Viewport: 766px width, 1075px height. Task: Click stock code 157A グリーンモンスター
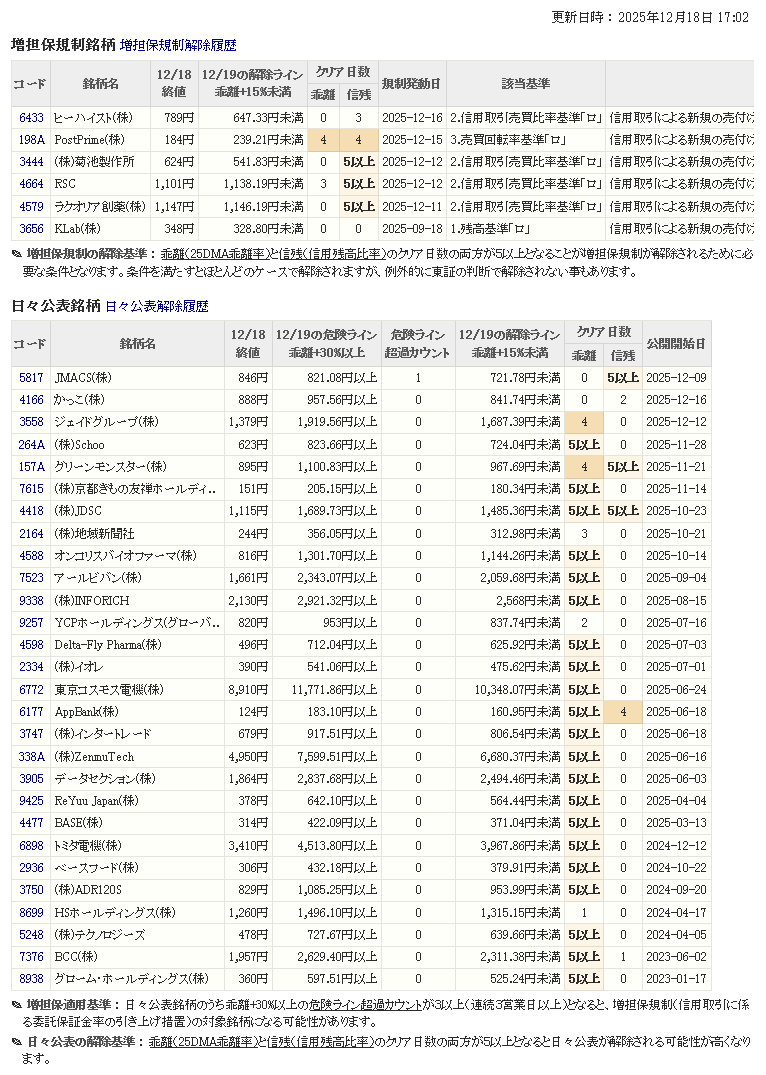point(31,466)
